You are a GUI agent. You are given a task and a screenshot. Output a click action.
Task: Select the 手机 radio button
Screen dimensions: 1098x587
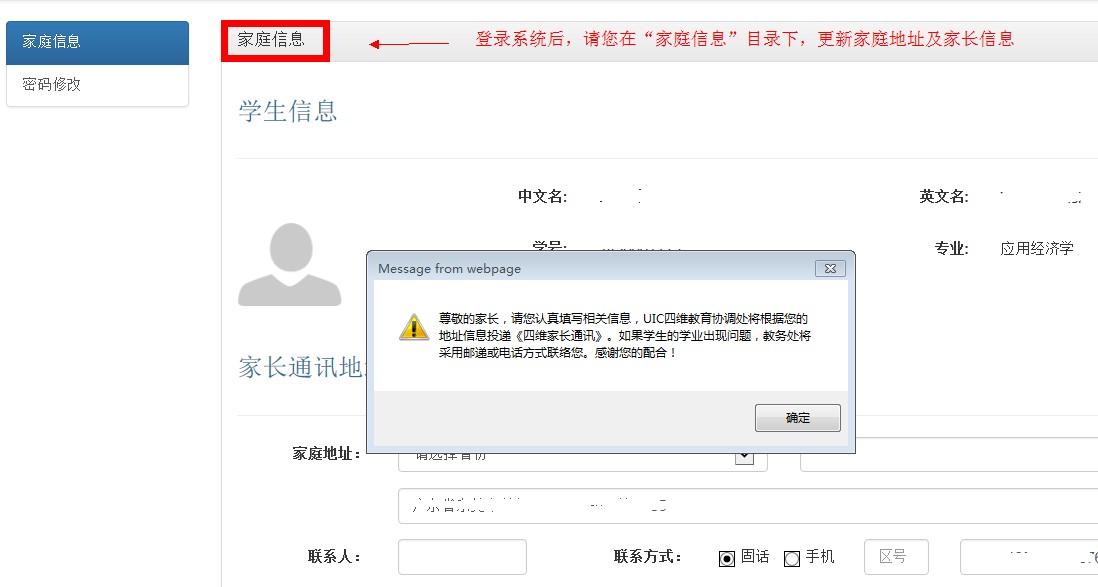tap(792, 558)
